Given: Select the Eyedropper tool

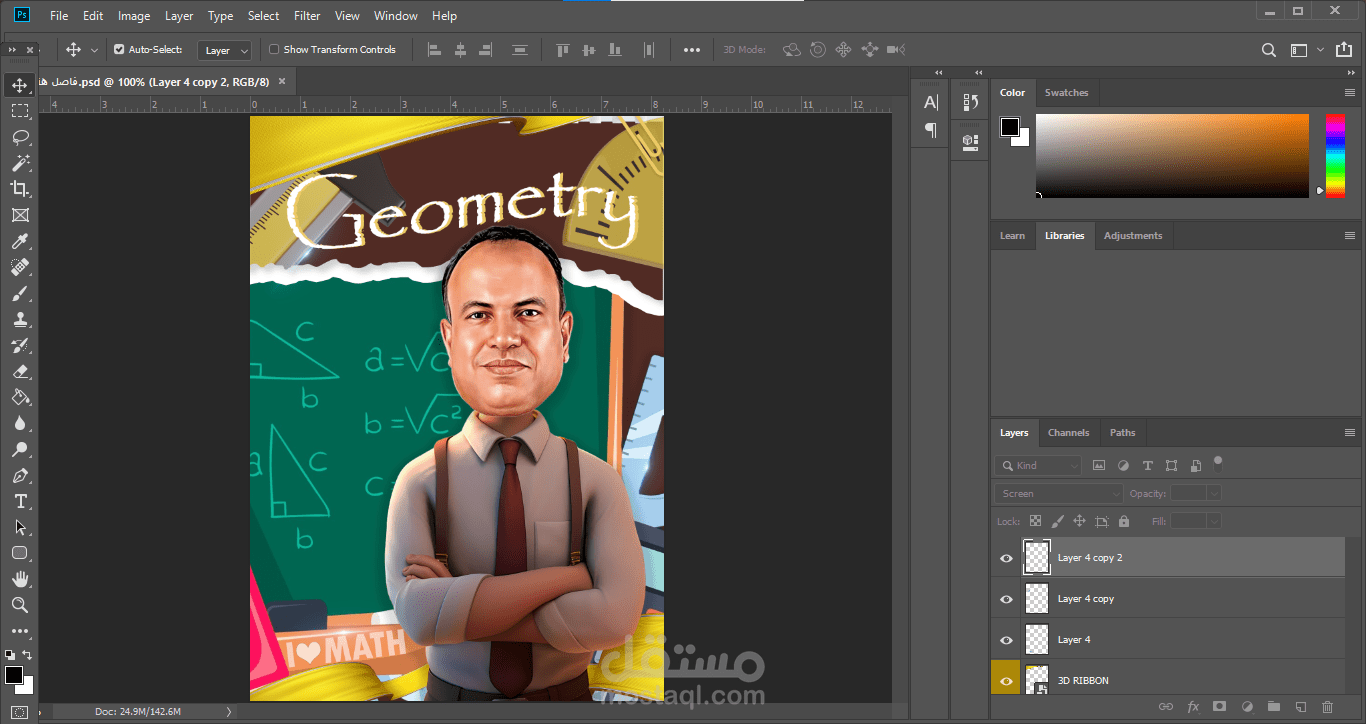Looking at the screenshot, I should pos(20,241).
